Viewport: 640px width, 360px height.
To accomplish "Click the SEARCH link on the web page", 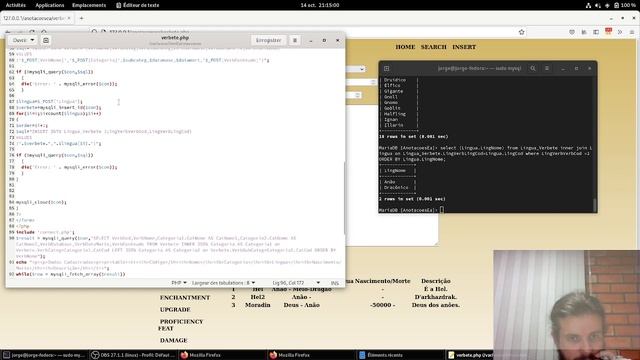I will [x=433, y=47].
